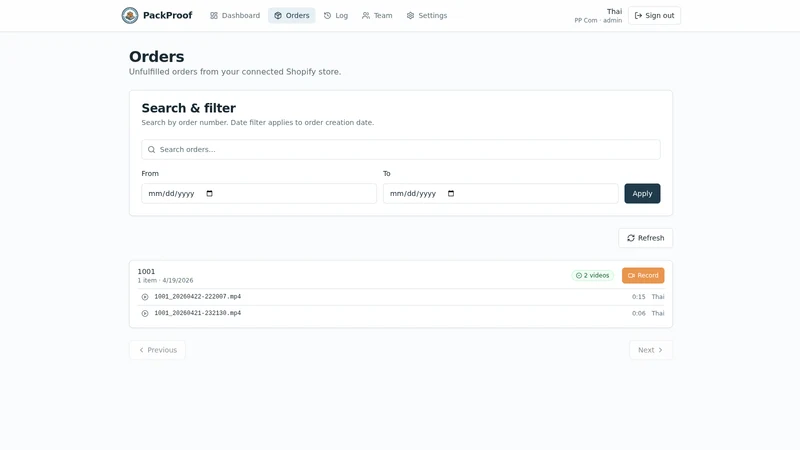Apply the date filter
Viewport: 800px width, 450px height.
pyautogui.click(x=642, y=193)
